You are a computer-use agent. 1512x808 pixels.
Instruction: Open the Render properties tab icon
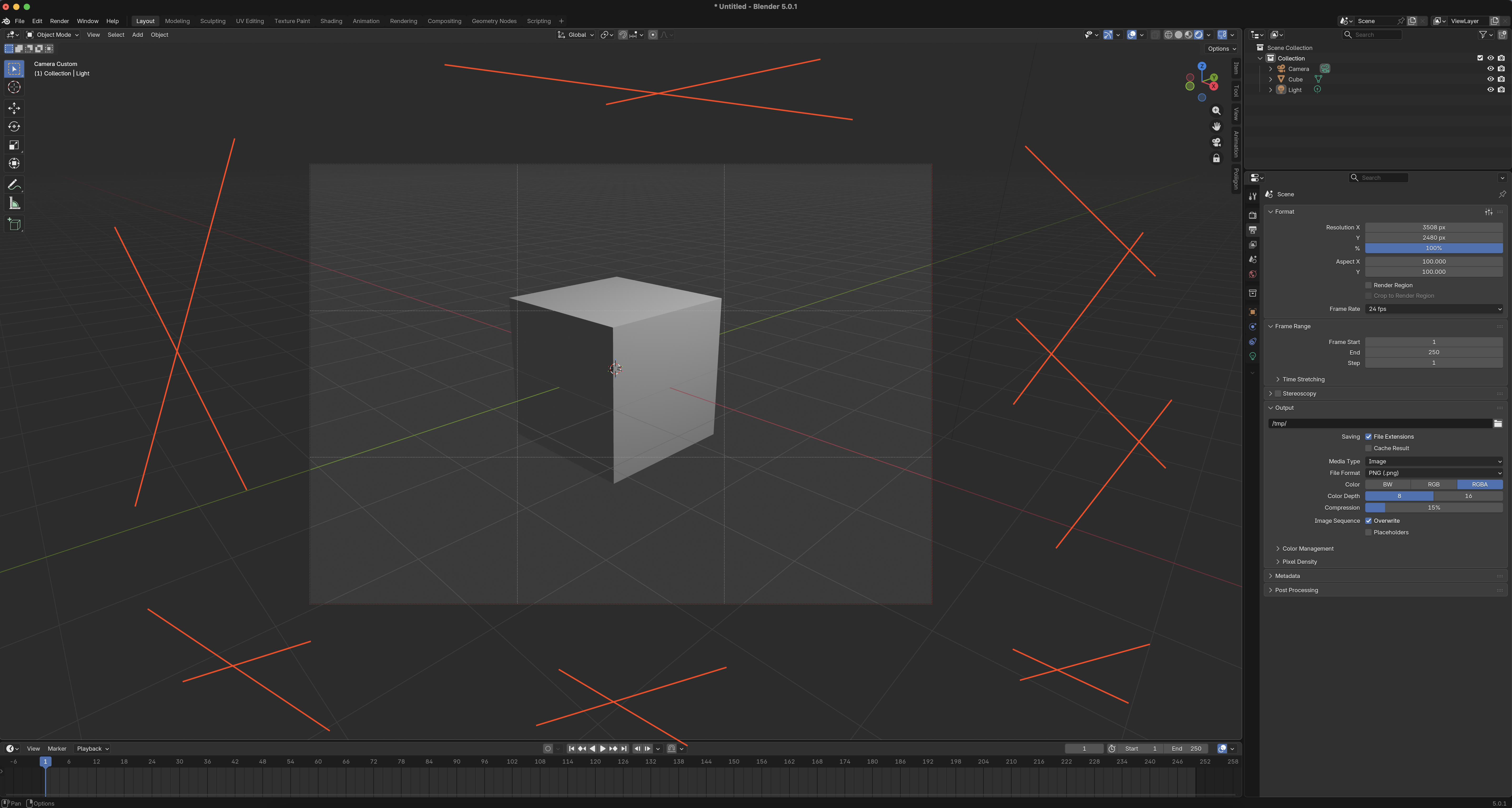click(x=1252, y=215)
